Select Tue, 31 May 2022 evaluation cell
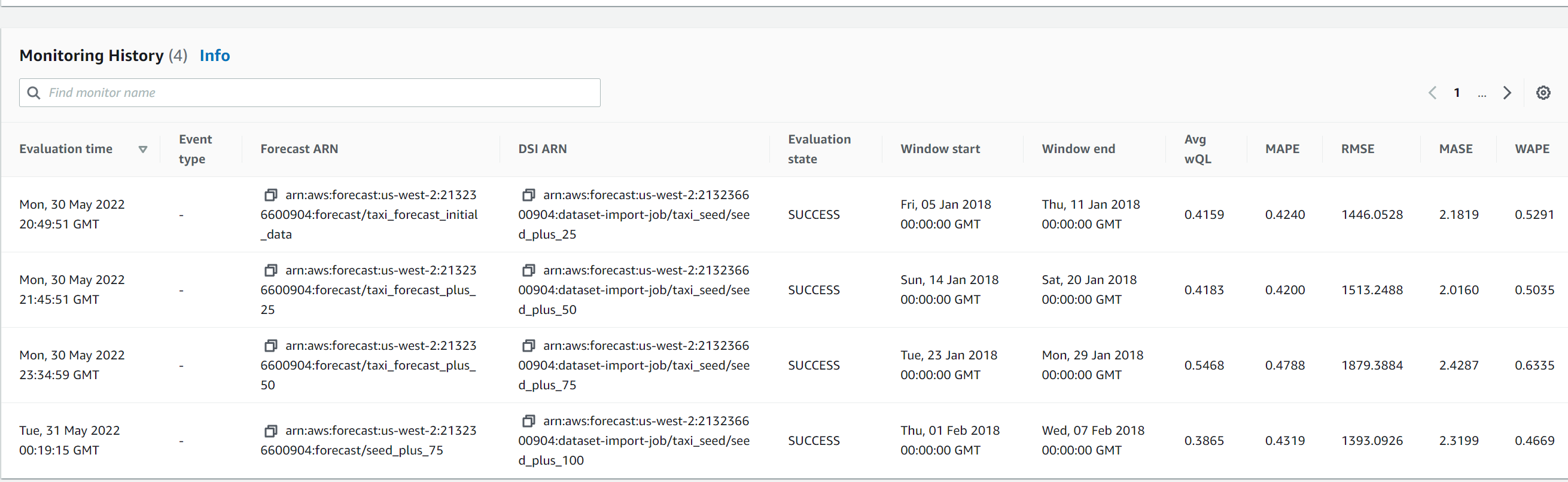The image size is (1568, 482). pos(69,441)
